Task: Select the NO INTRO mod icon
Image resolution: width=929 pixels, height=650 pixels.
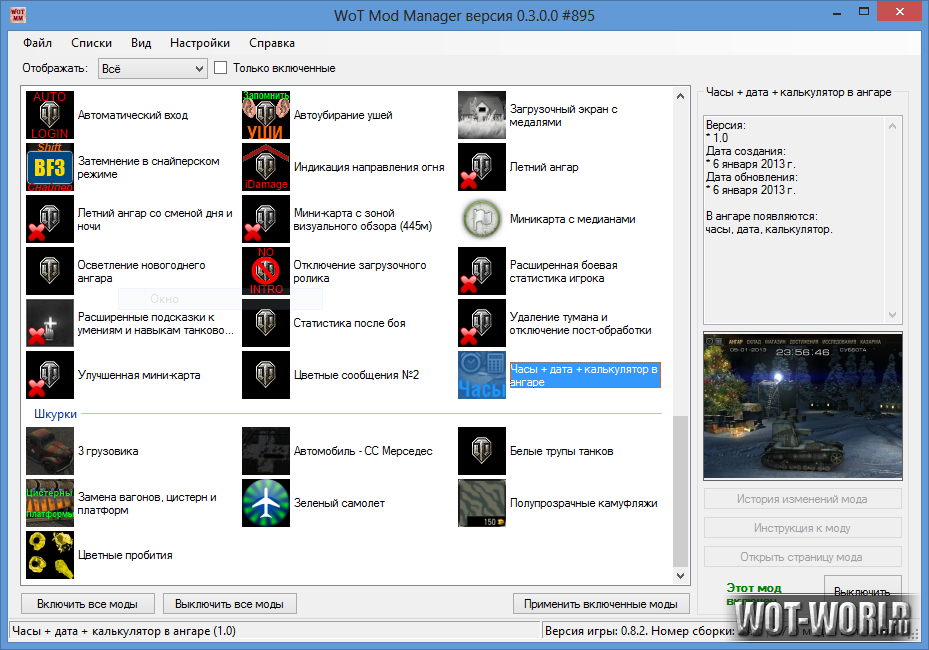Action: [266, 271]
